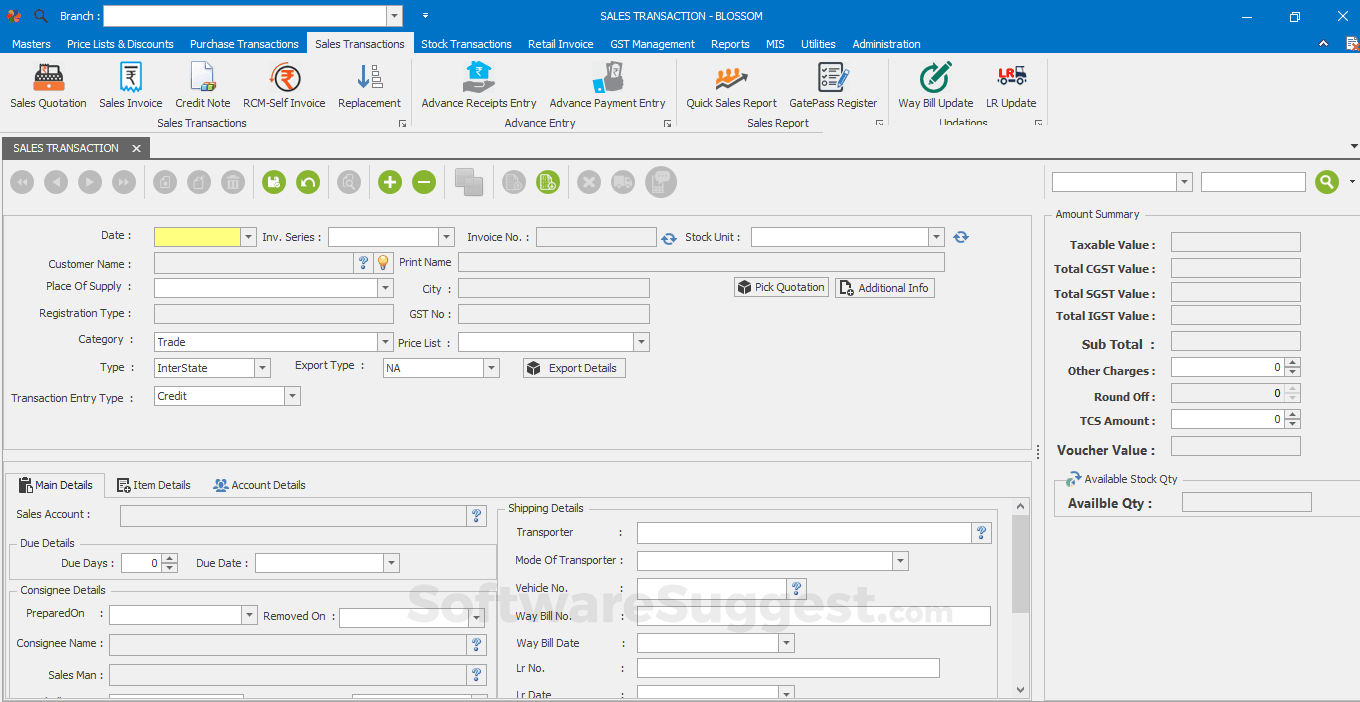Image resolution: width=1360 pixels, height=702 pixels.
Task: Open Advance Receipts Entry
Action: (478, 85)
